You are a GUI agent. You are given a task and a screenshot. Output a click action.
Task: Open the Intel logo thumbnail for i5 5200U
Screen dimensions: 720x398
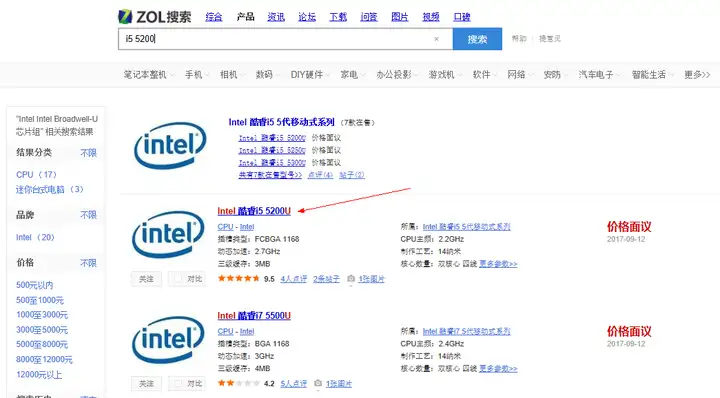pos(169,235)
